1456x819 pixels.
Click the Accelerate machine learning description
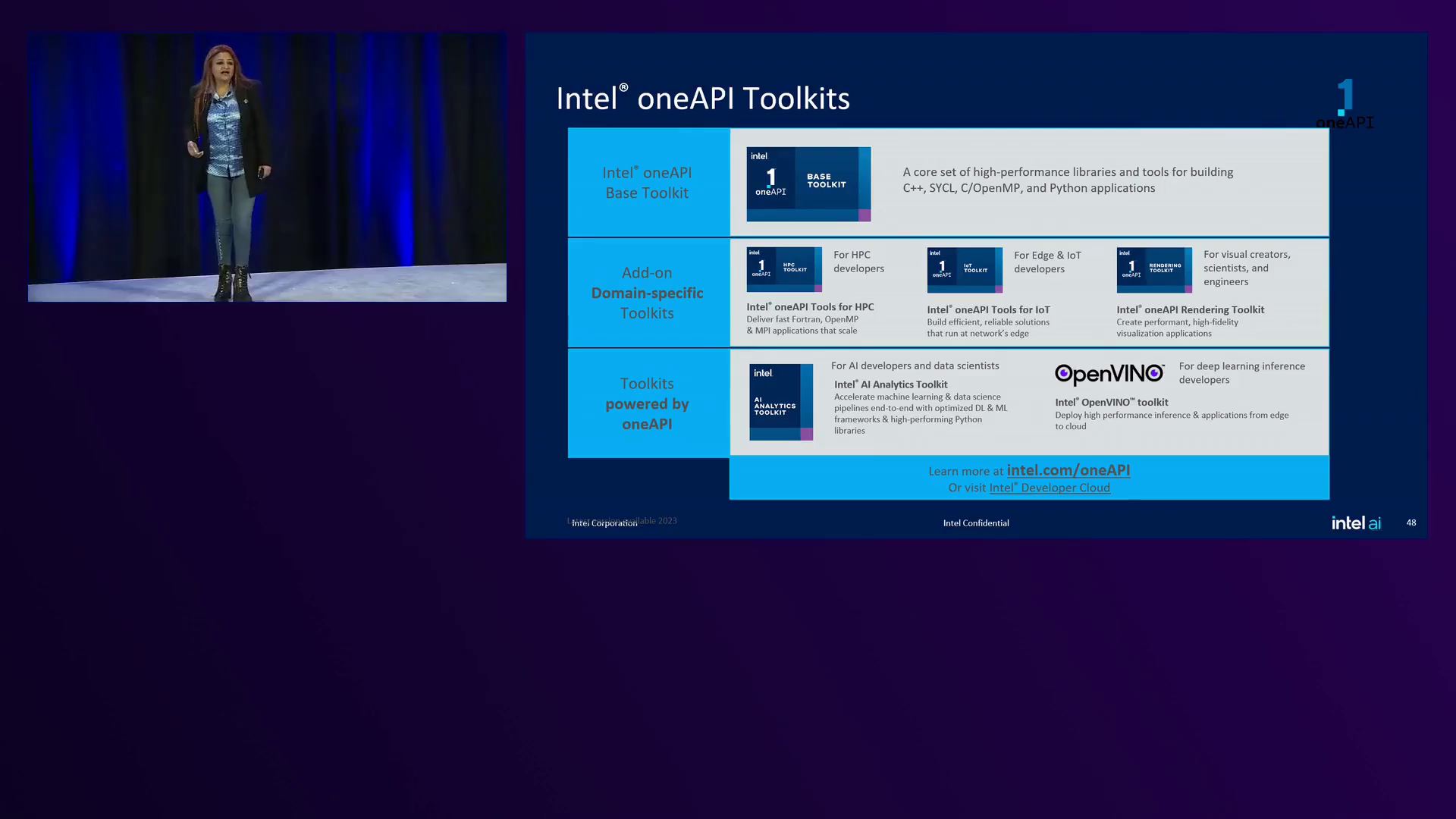921,413
